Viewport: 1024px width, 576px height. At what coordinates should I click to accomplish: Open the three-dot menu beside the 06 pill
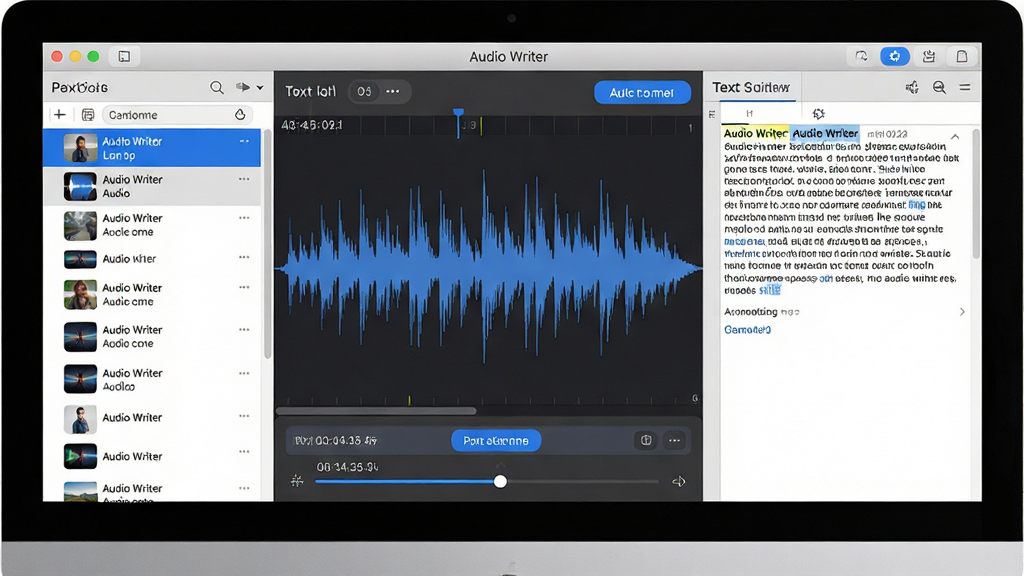[x=392, y=91]
